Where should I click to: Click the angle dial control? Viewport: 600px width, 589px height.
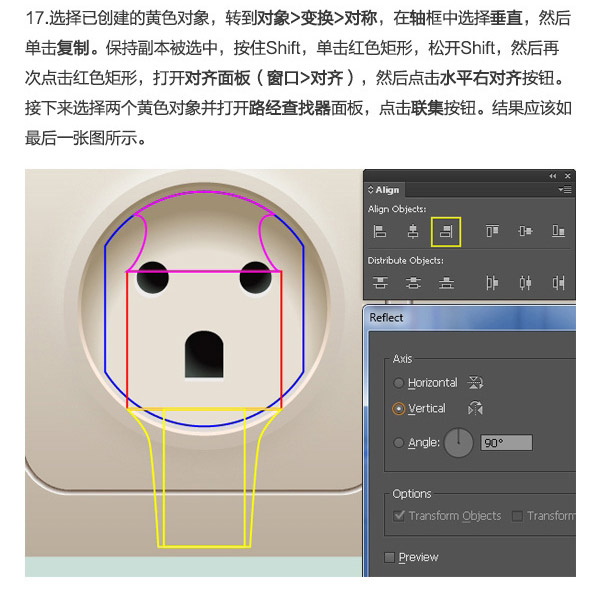tap(459, 442)
